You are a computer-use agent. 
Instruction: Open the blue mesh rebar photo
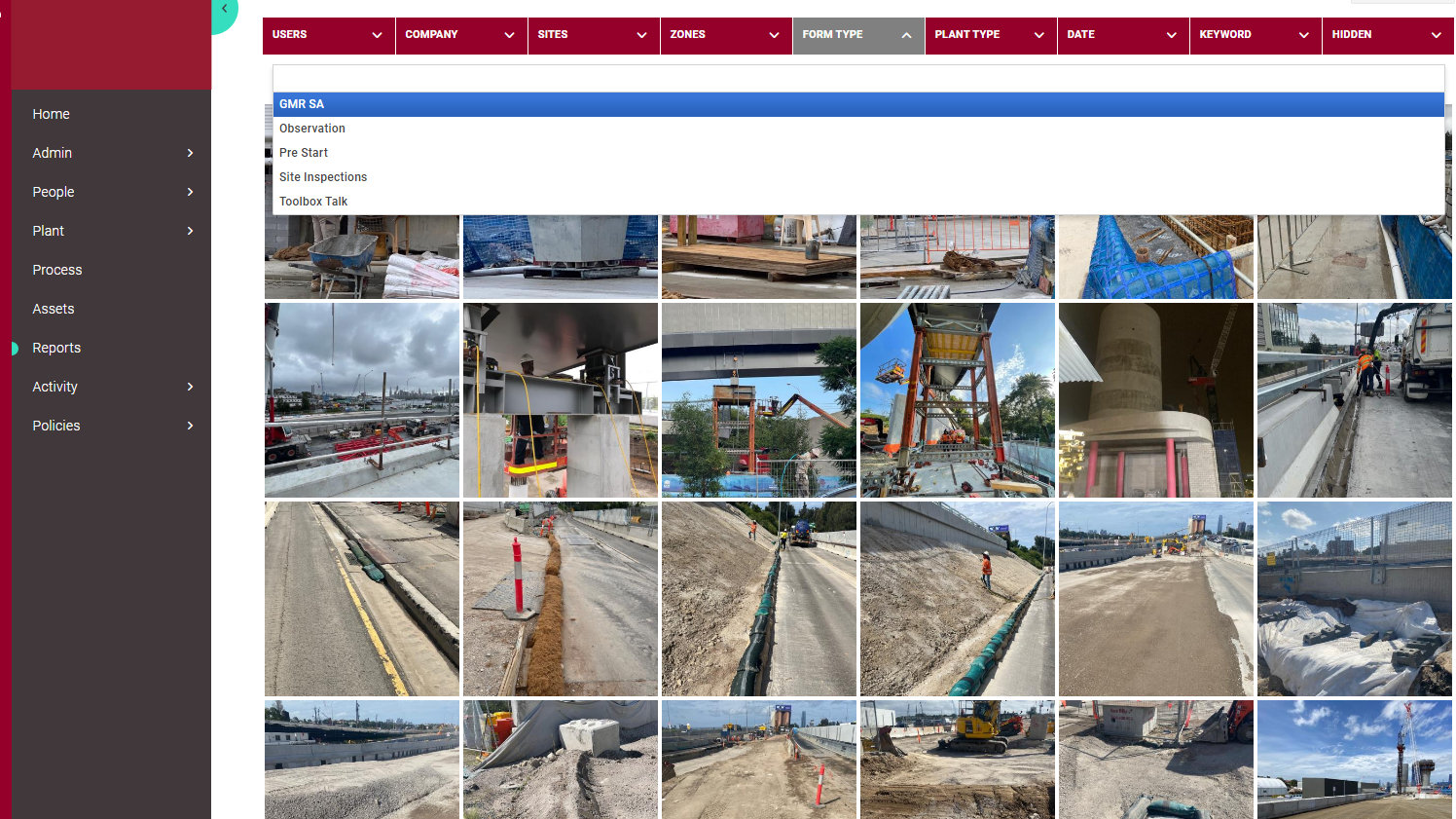point(1156,257)
